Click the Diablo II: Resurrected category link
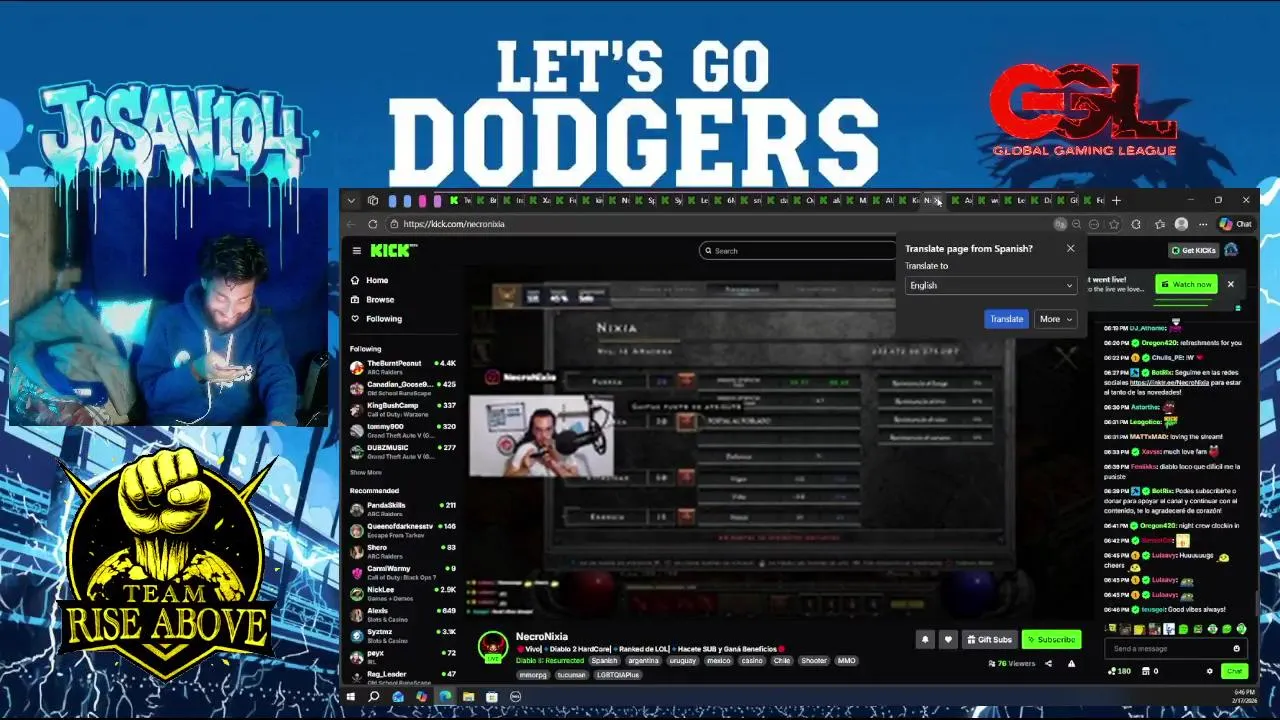 pos(550,661)
